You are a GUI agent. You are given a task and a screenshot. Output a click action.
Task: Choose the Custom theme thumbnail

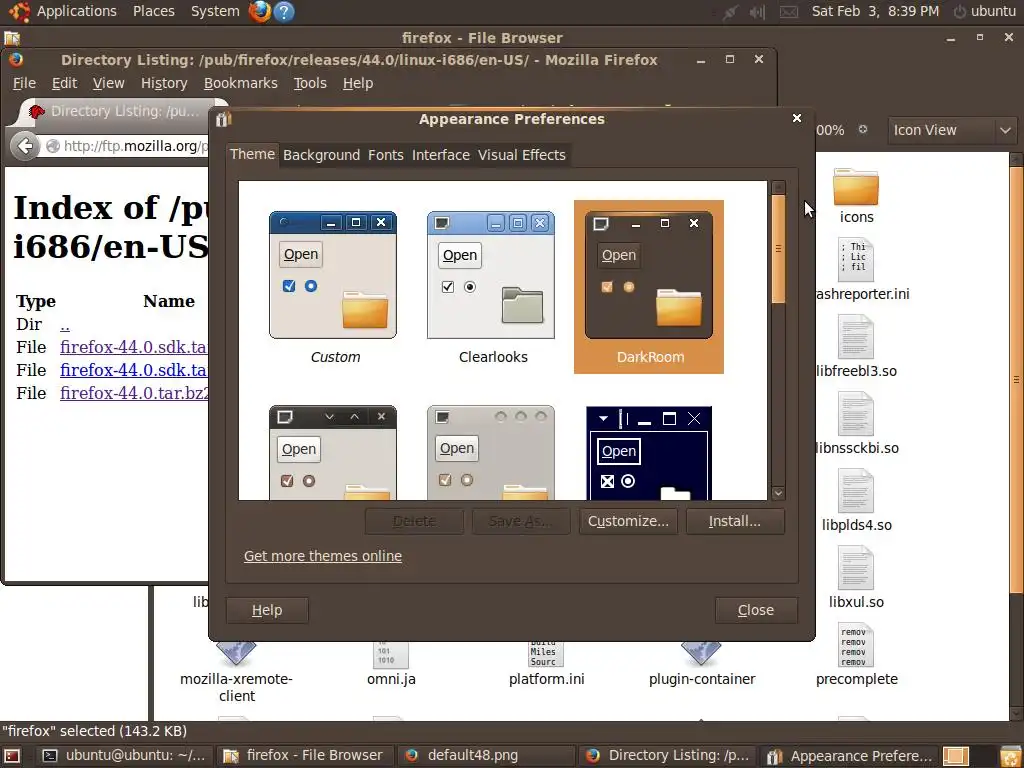(333, 287)
